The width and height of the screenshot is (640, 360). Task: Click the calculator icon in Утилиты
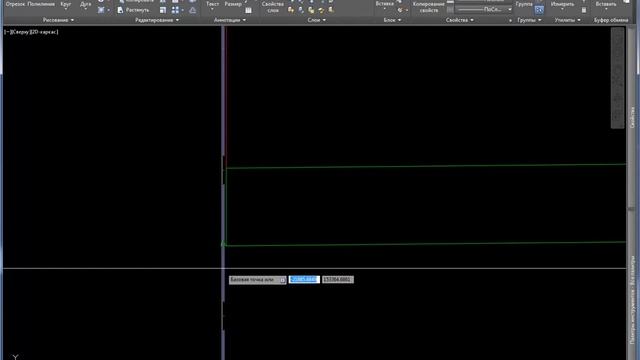[x=584, y=10]
